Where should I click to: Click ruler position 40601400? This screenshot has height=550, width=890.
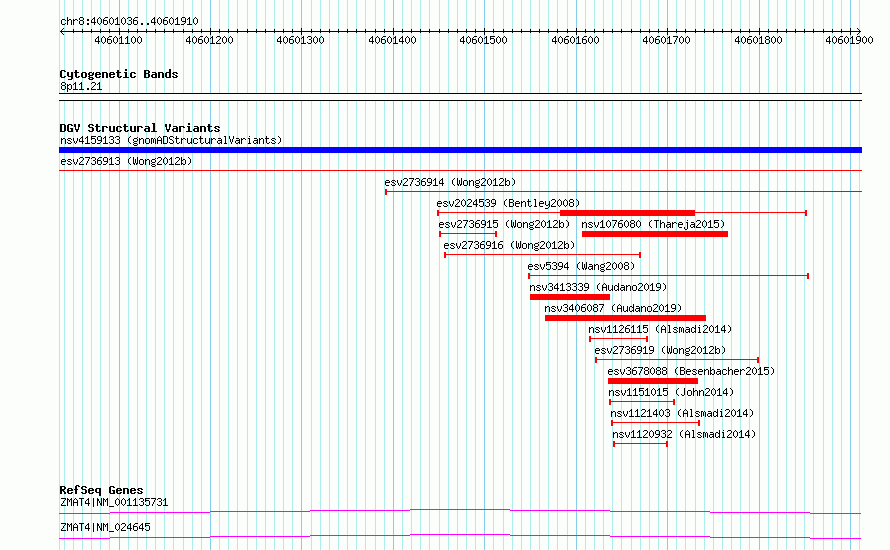click(392, 40)
